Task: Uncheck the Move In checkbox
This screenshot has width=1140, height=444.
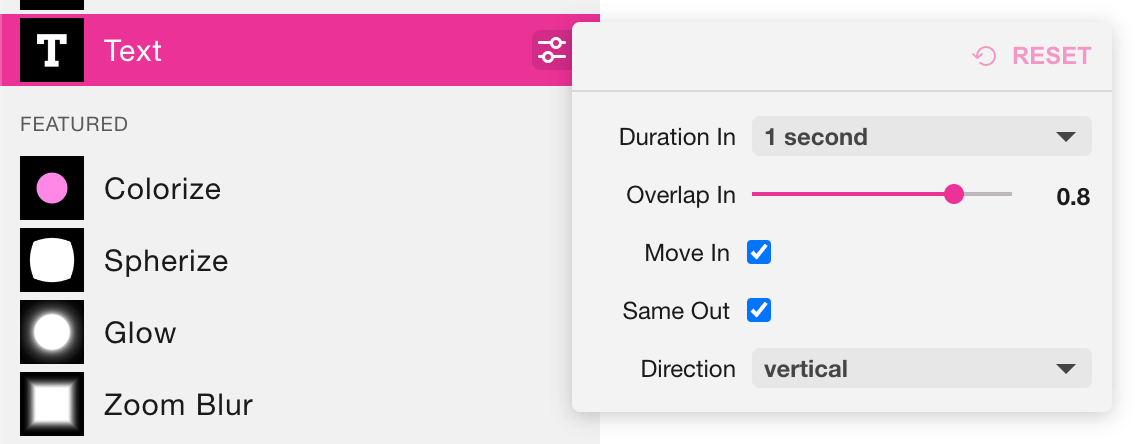Action: [759, 253]
